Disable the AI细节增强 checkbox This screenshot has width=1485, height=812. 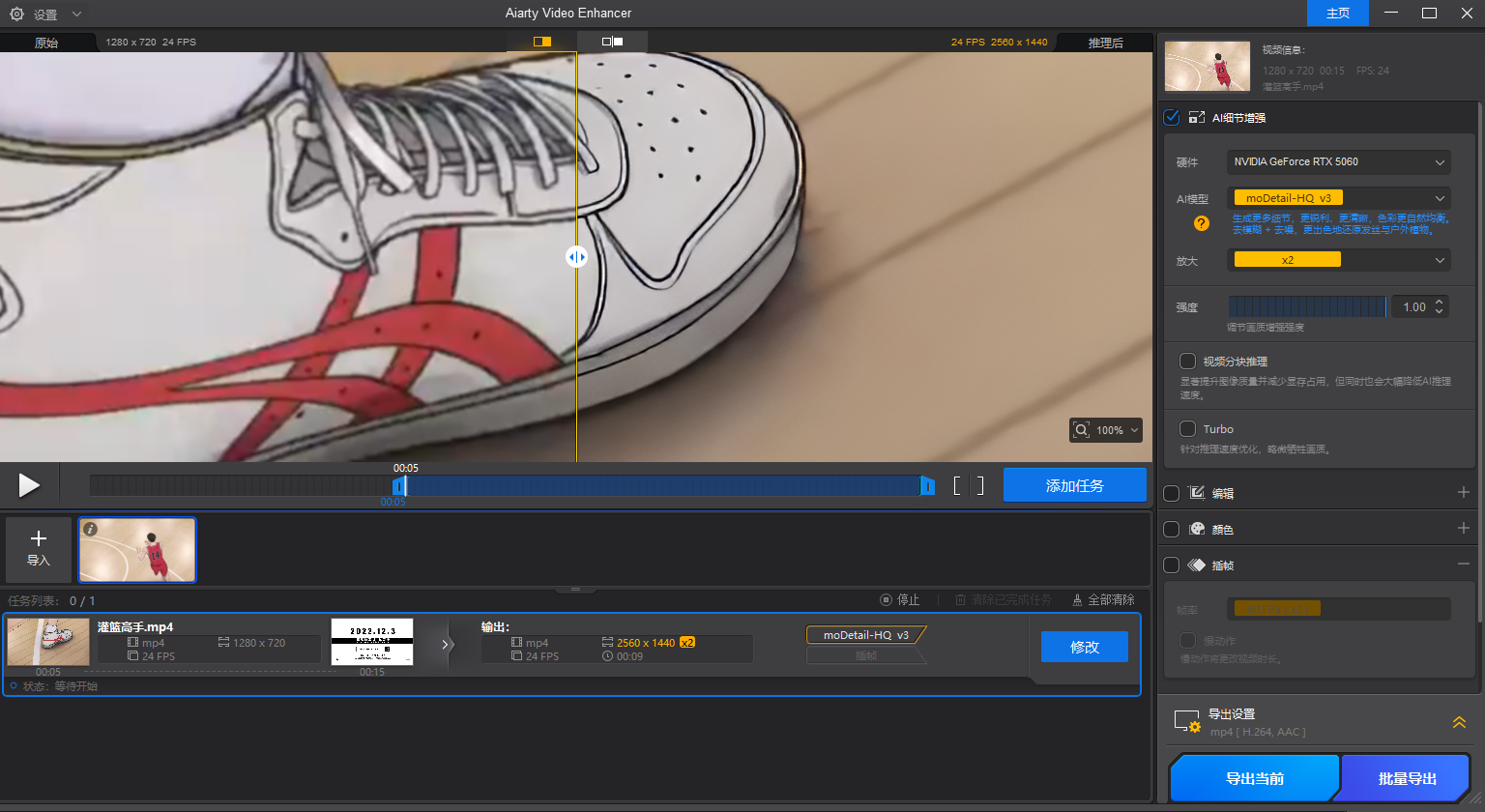pos(1171,117)
